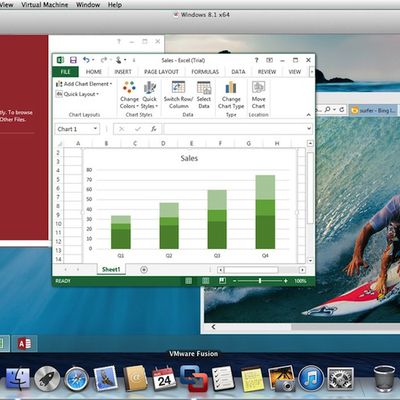
Task: Open Launchpad from the Dock
Action: pyautogui.click(x=47, y=379)
